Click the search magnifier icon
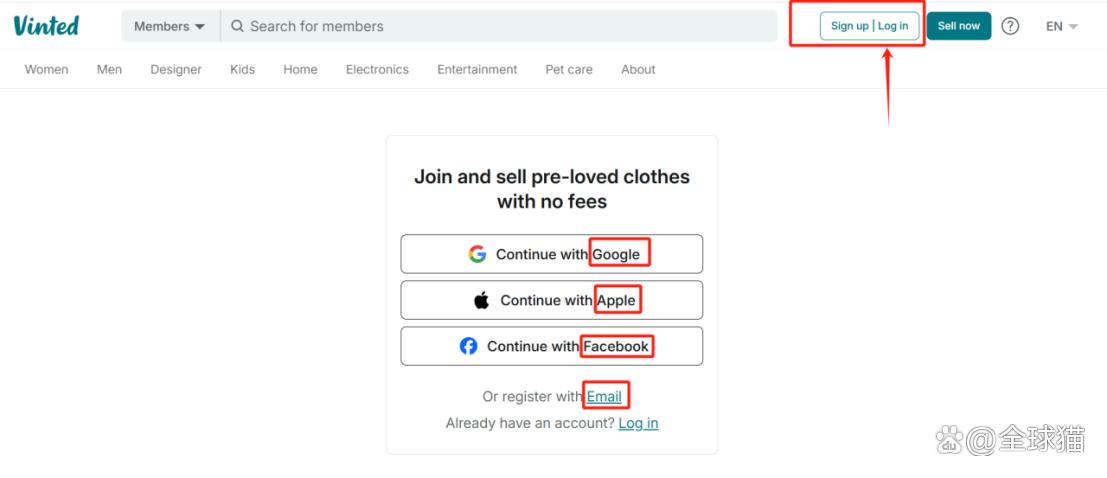This screenshot has width=1107, height=478. pos(237,26)
